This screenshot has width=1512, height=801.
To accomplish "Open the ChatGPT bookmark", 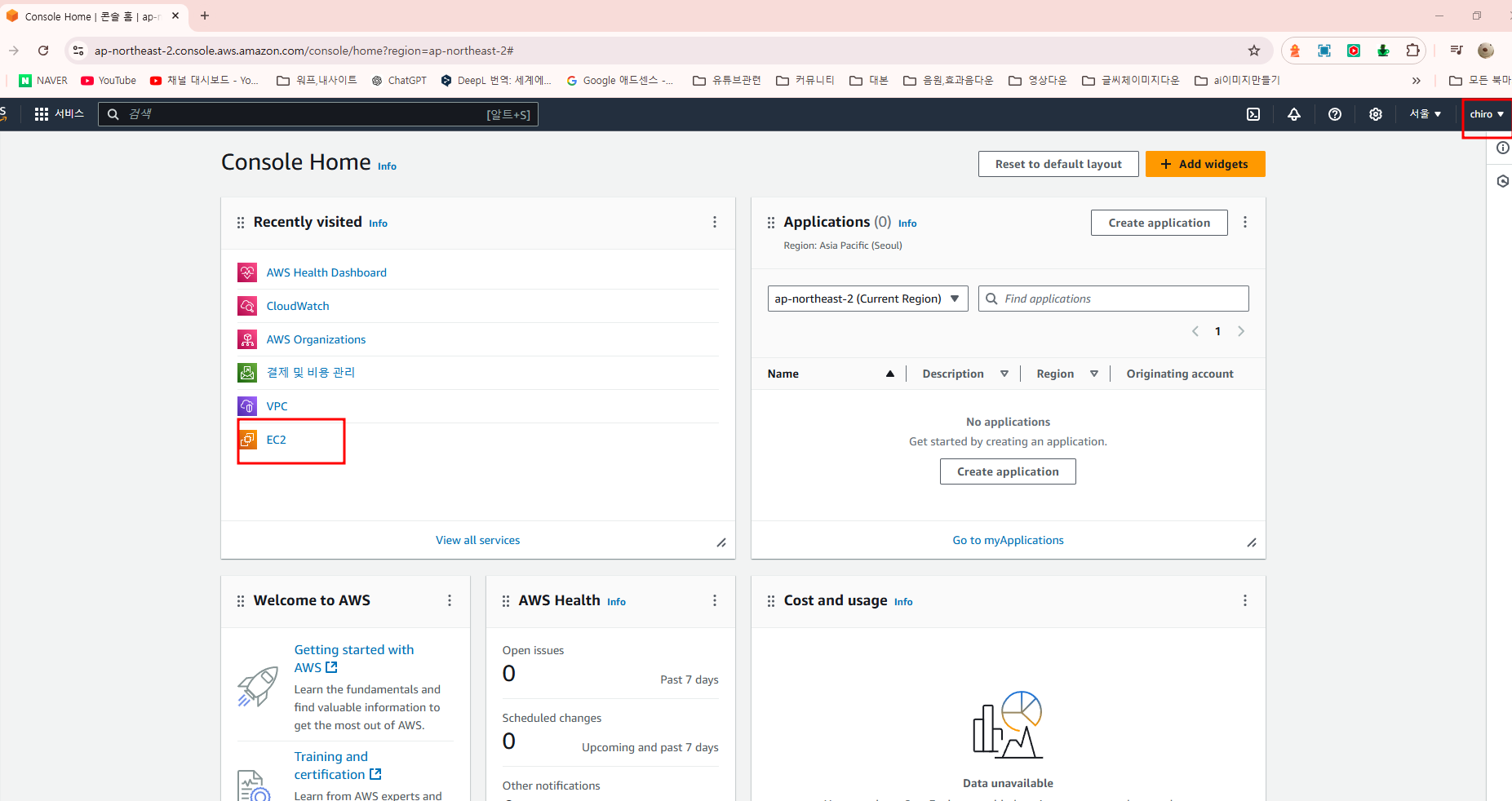I will [399, 81].
